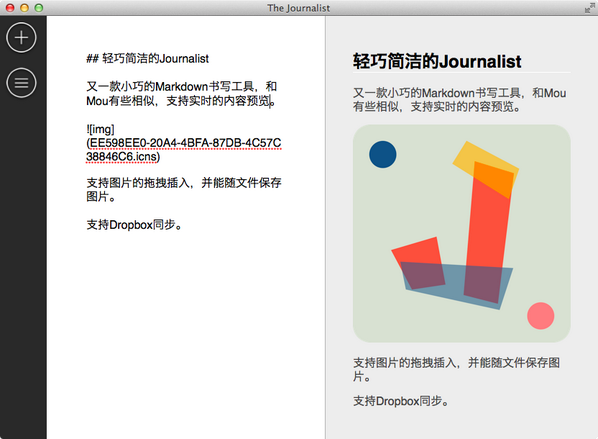Open the entries list hamburger icon

21,83
